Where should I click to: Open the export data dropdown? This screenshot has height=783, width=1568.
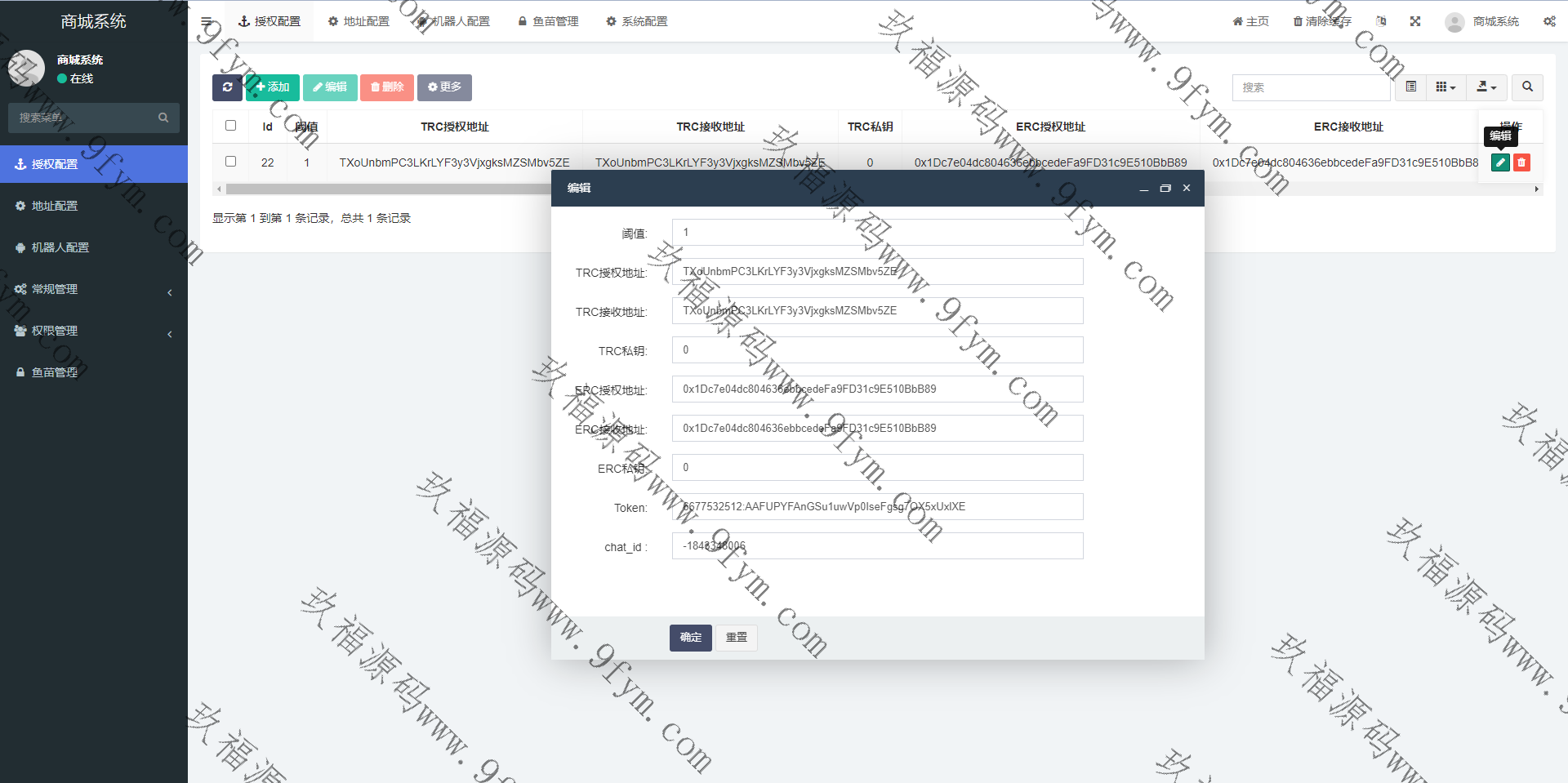[1486, 87]
